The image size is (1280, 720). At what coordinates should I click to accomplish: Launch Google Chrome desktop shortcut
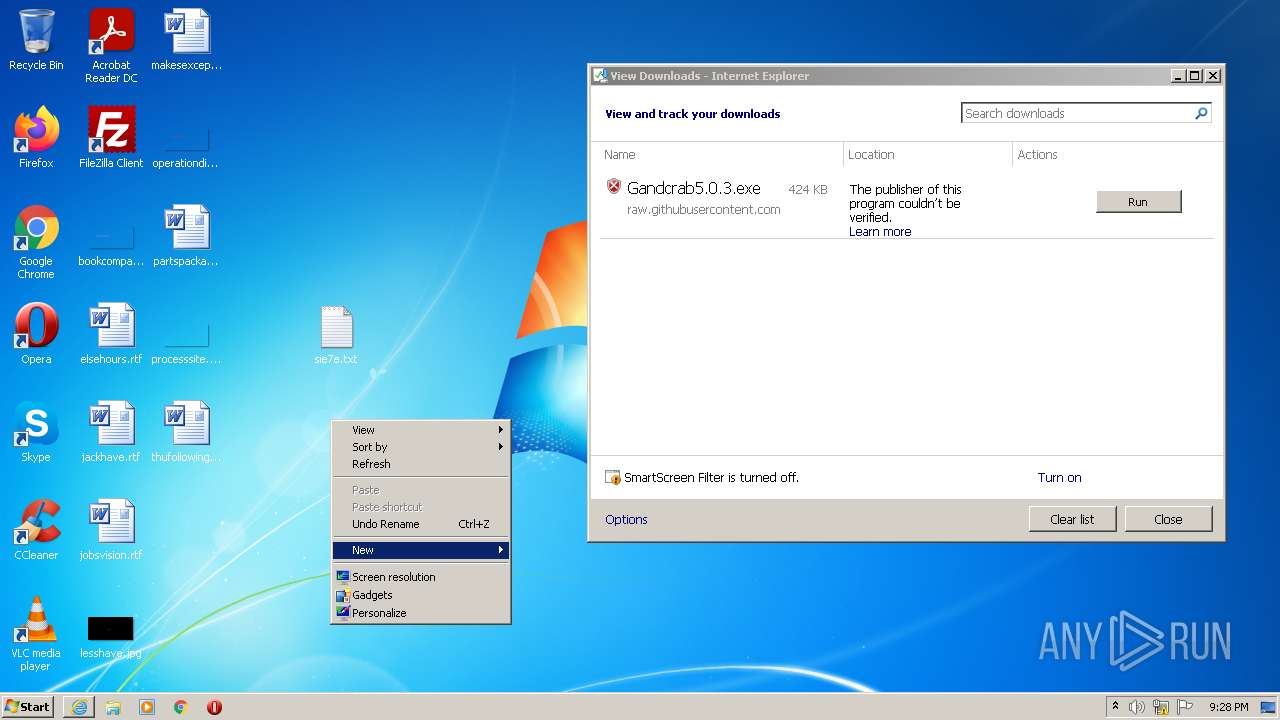click(36, 242)
